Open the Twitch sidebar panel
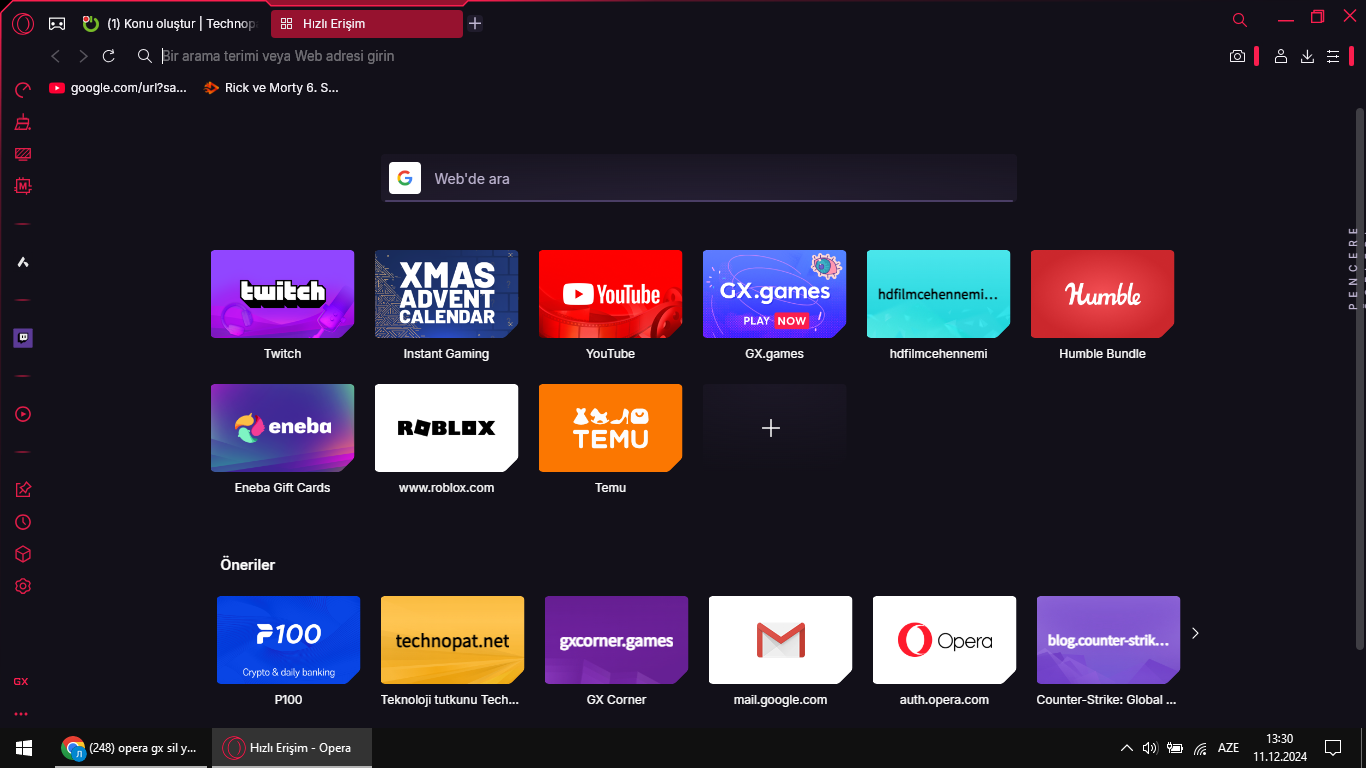The height and width of the screenshot is (768, 1366). [x=22, y=338]
